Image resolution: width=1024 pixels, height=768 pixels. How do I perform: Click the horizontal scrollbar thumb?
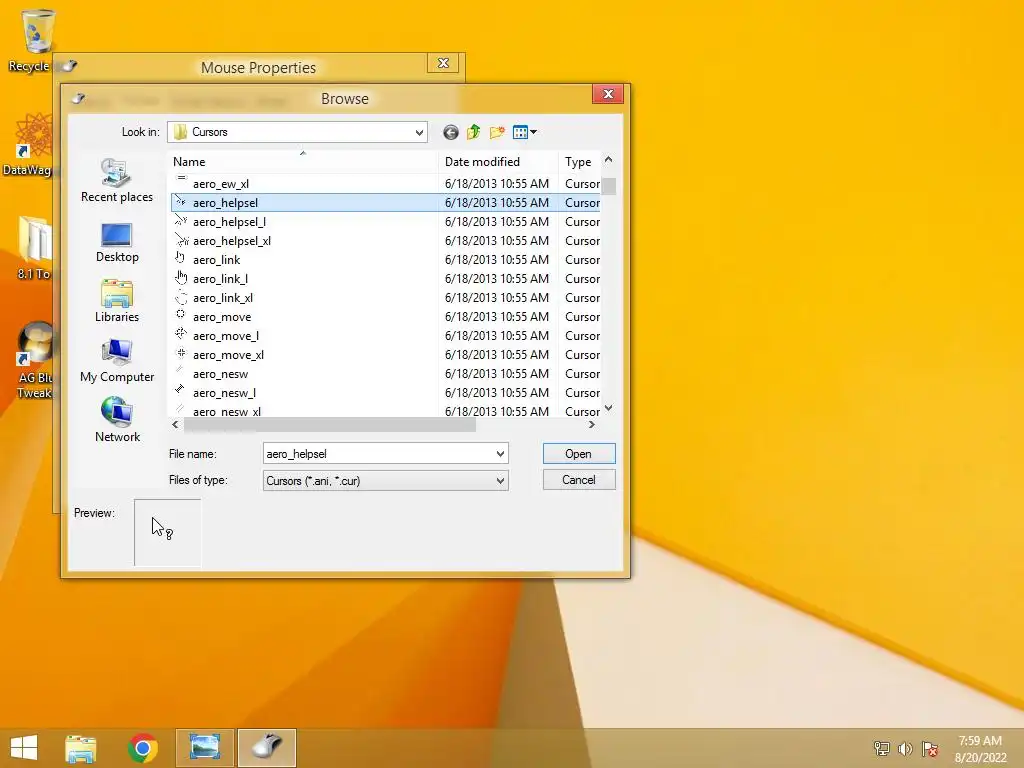click(x=330, y=425)
